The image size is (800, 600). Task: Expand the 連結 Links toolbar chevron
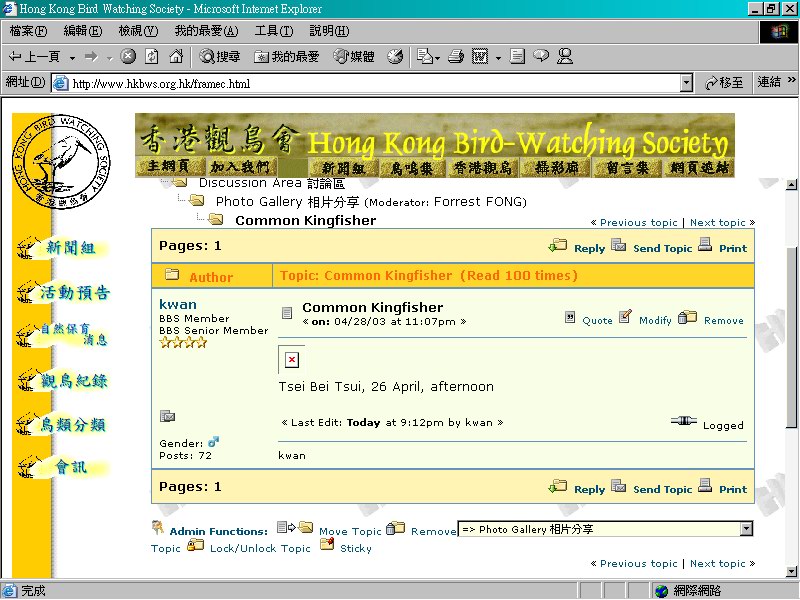(791, 80)
